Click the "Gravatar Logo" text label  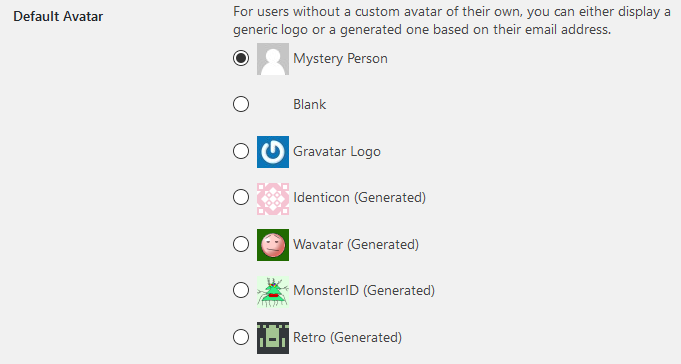pos(337,152)
